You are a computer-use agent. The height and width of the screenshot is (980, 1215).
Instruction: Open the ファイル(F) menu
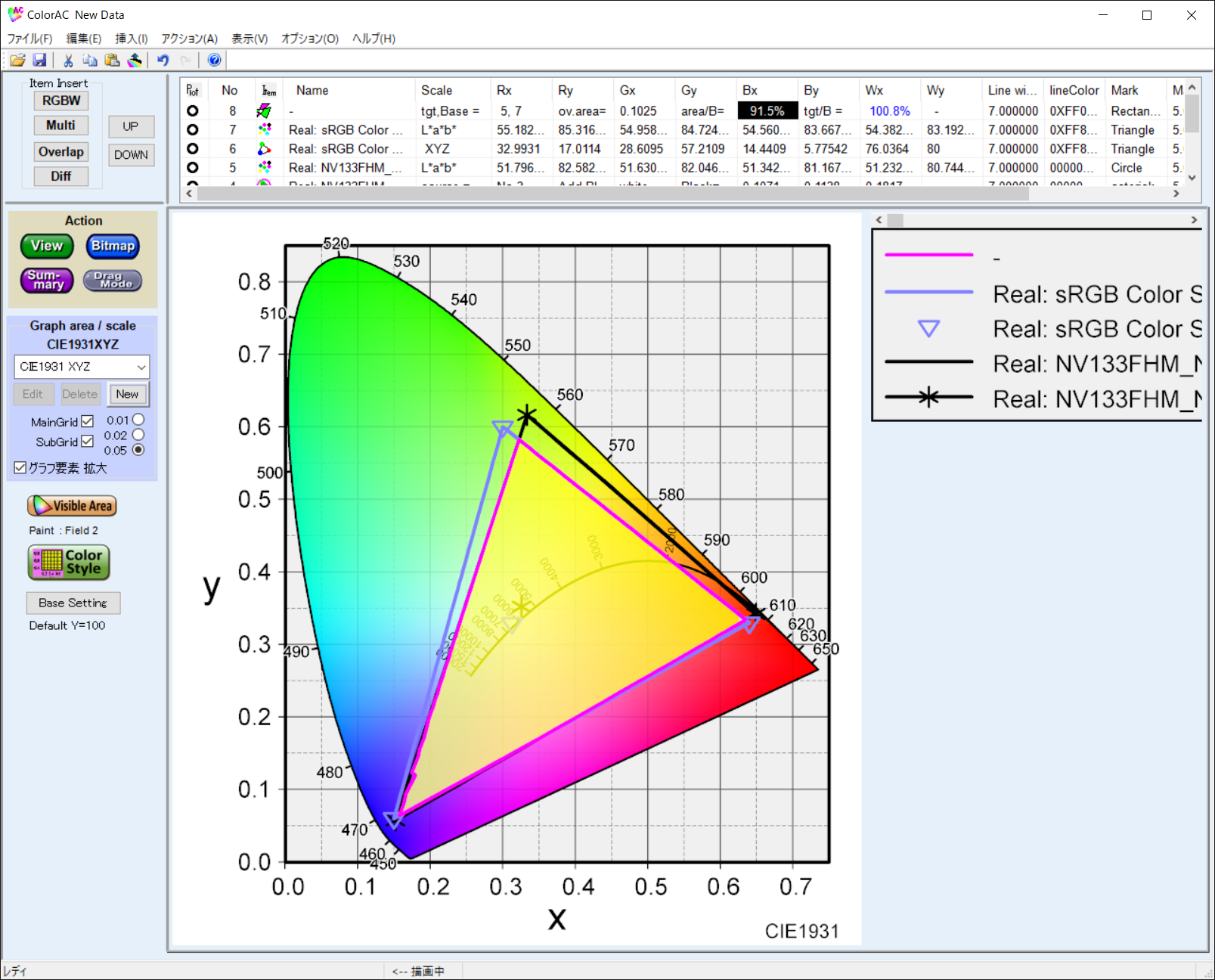coord(29,39)
